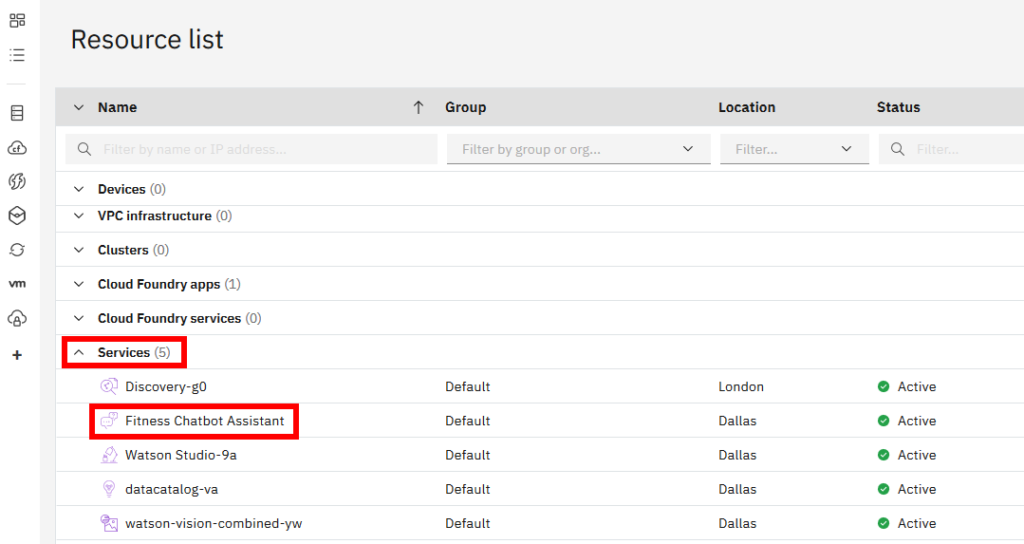The width and height of the screenshot is (1024, 544).
Task: Open the Schematics refresh-style sidebar icon
Action: pos(18,249)
